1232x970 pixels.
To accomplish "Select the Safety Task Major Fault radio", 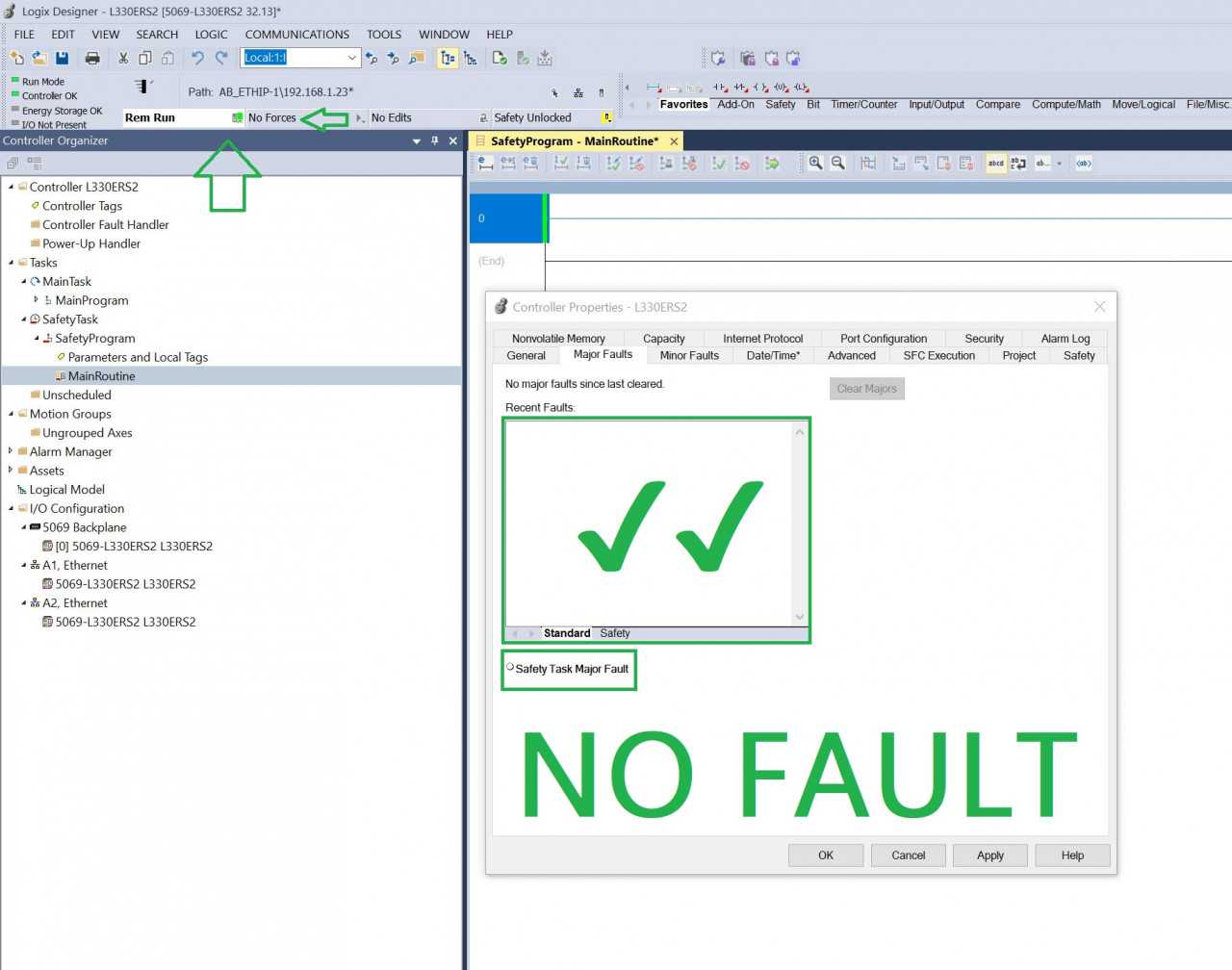I will pos(510,667).
